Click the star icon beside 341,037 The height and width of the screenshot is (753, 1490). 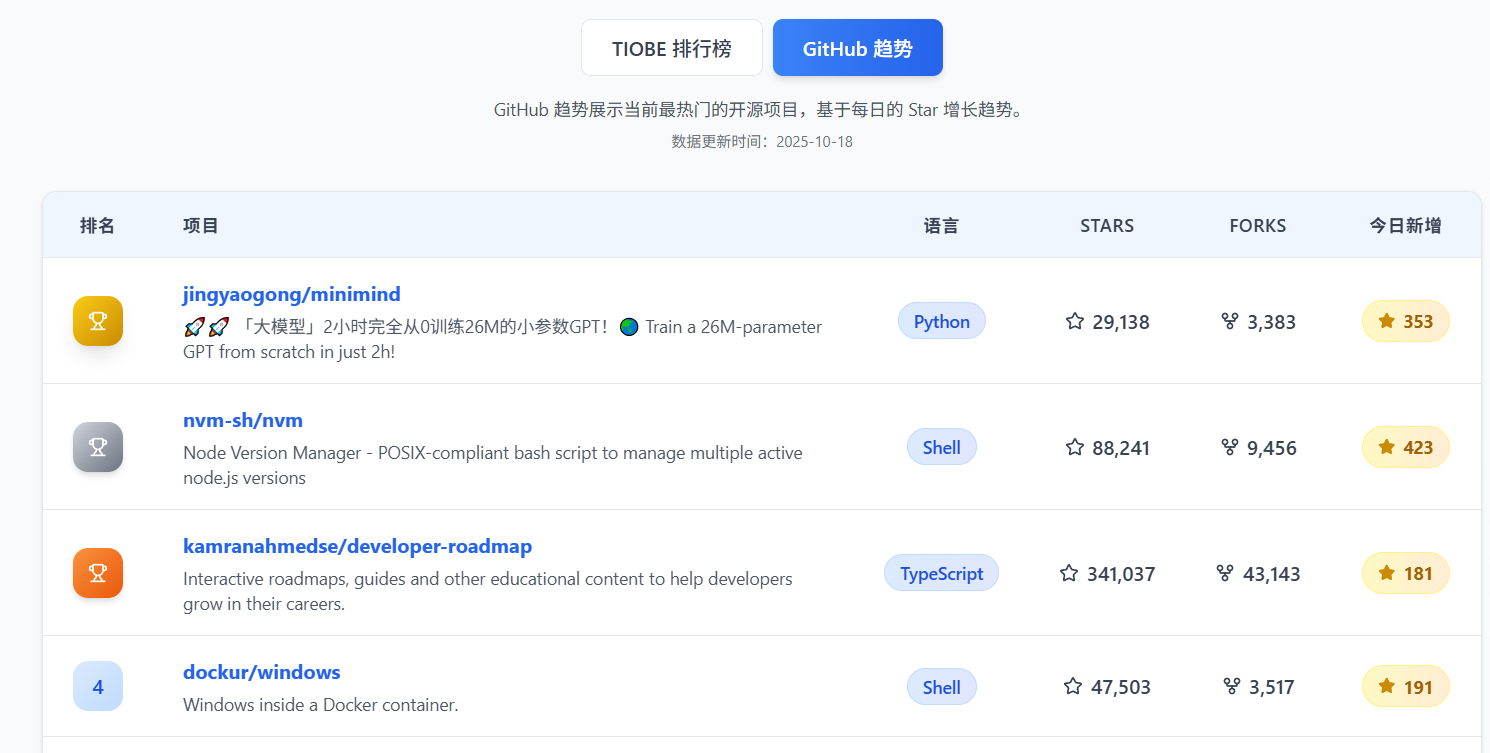(1069, 573)
